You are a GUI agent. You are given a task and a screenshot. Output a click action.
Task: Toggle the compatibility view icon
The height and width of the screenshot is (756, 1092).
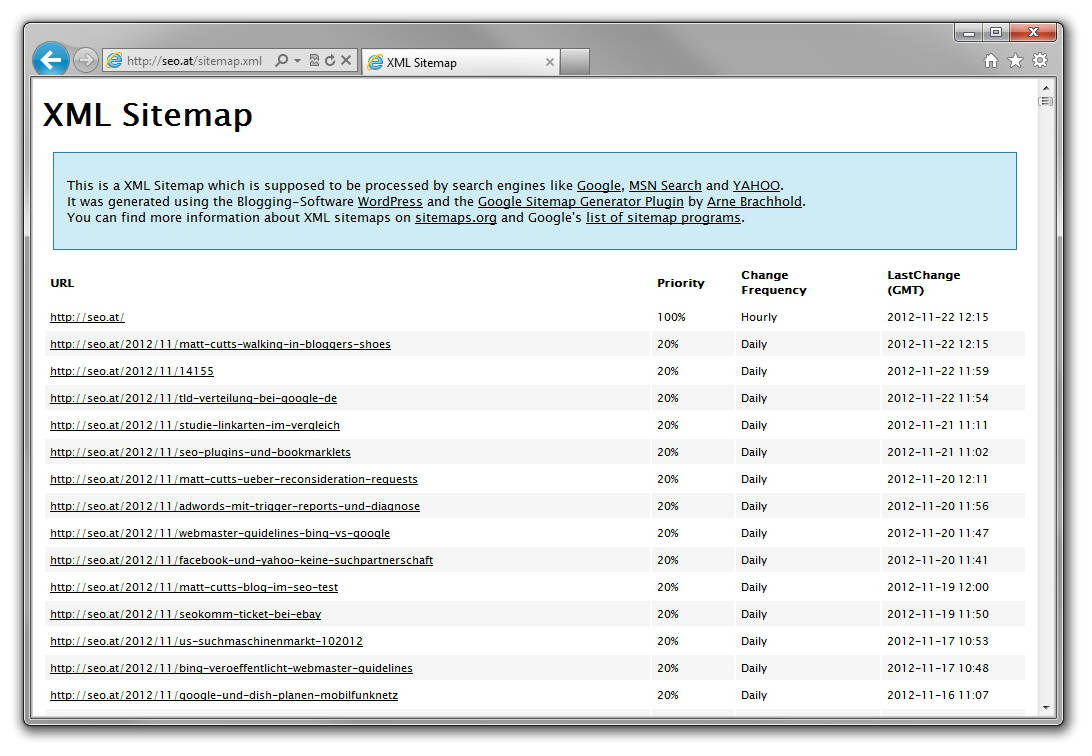314,61
